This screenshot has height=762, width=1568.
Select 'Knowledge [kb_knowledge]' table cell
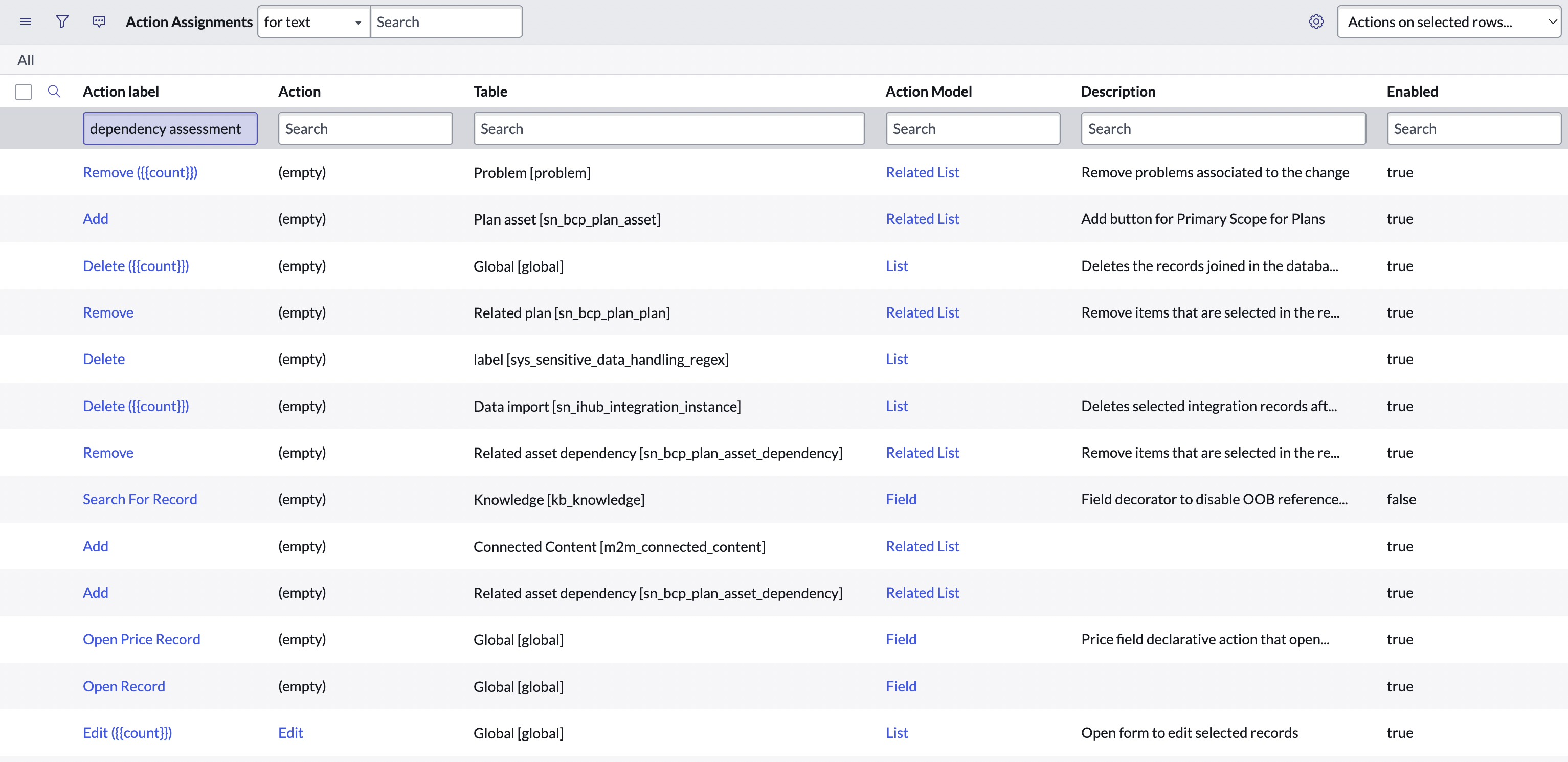(x=559, y=499)
